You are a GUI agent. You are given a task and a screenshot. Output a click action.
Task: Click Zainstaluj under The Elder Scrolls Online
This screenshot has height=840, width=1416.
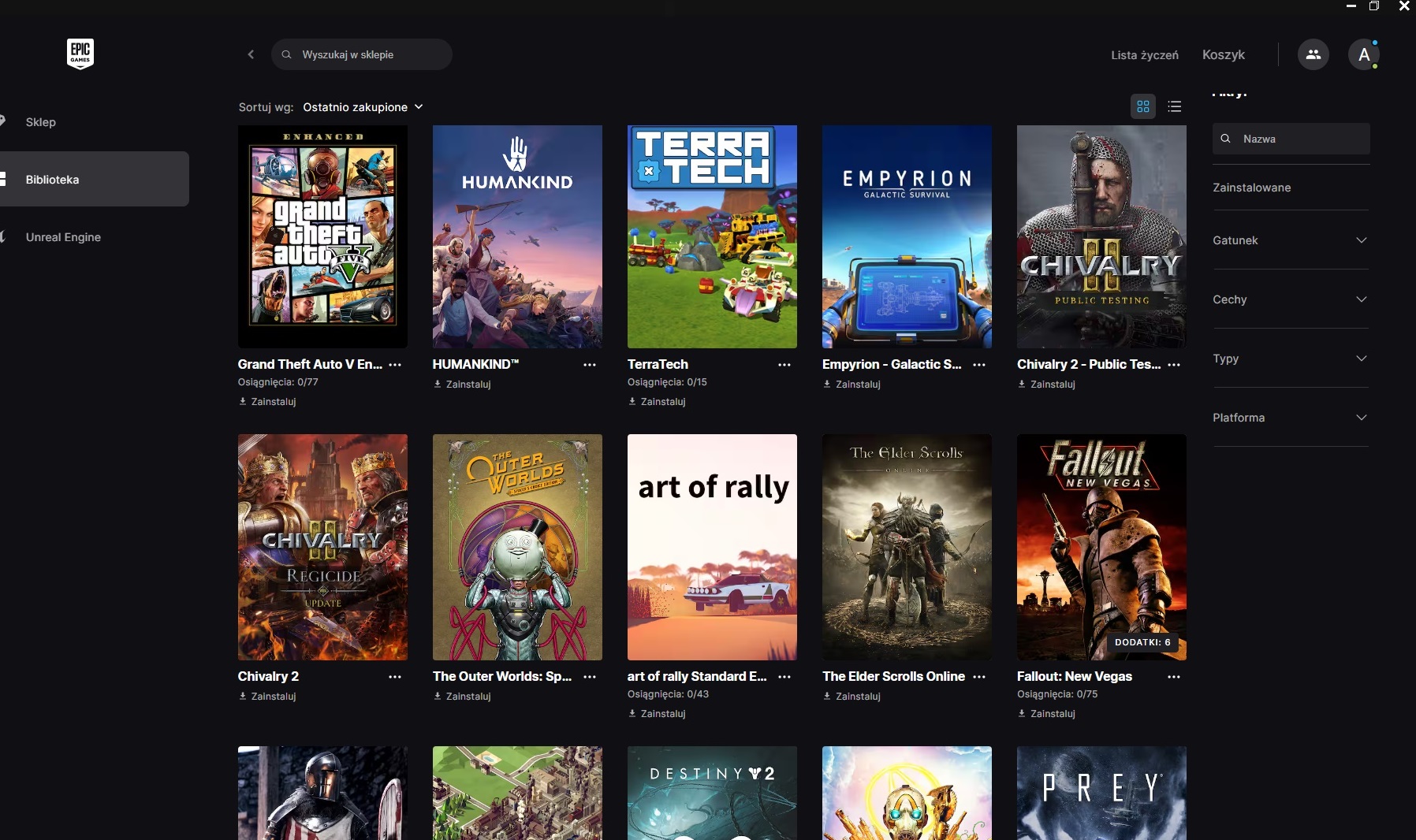(x=852, y=697)
